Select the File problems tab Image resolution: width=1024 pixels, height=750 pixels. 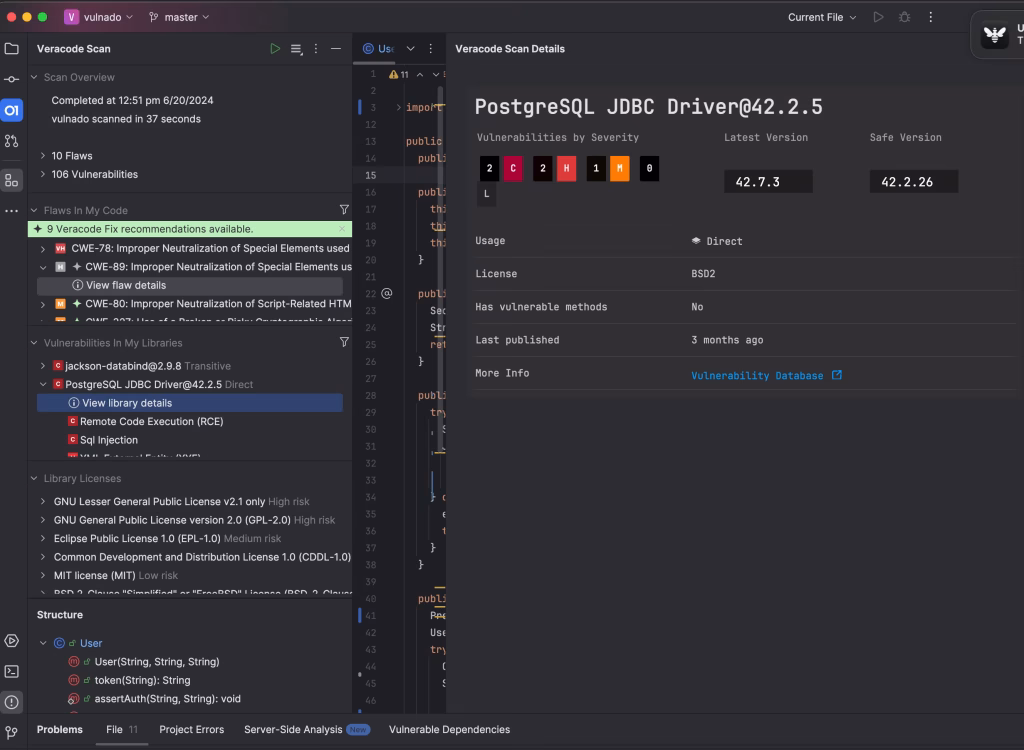coord(121,729)
